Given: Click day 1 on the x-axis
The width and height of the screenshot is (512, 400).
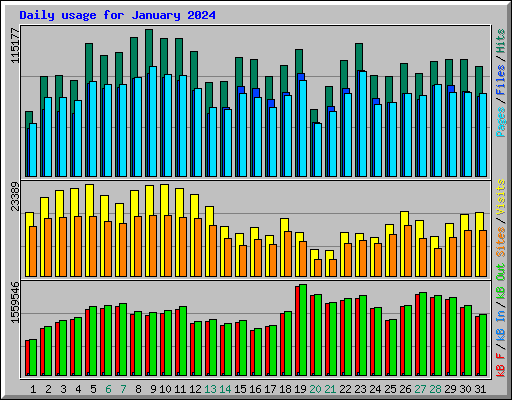Looking at the screenshot, I should [33, 389].
